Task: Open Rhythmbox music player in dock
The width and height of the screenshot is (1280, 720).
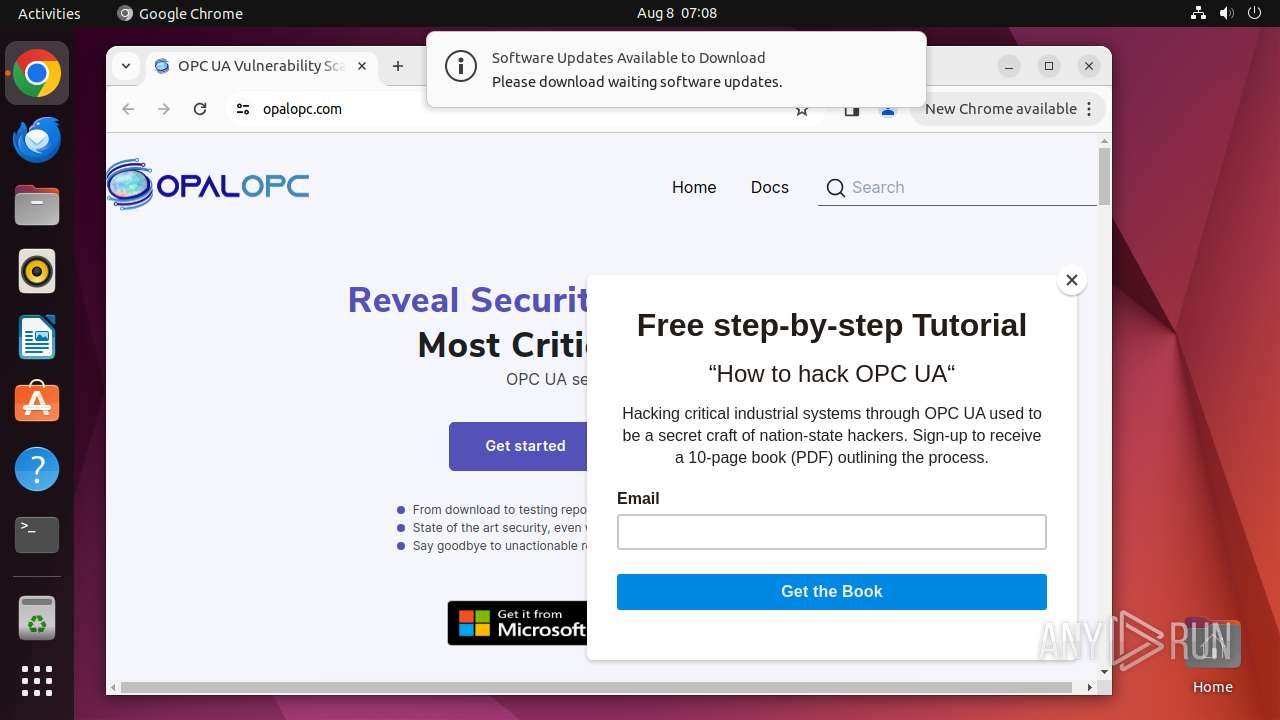Action: [37, 271]
